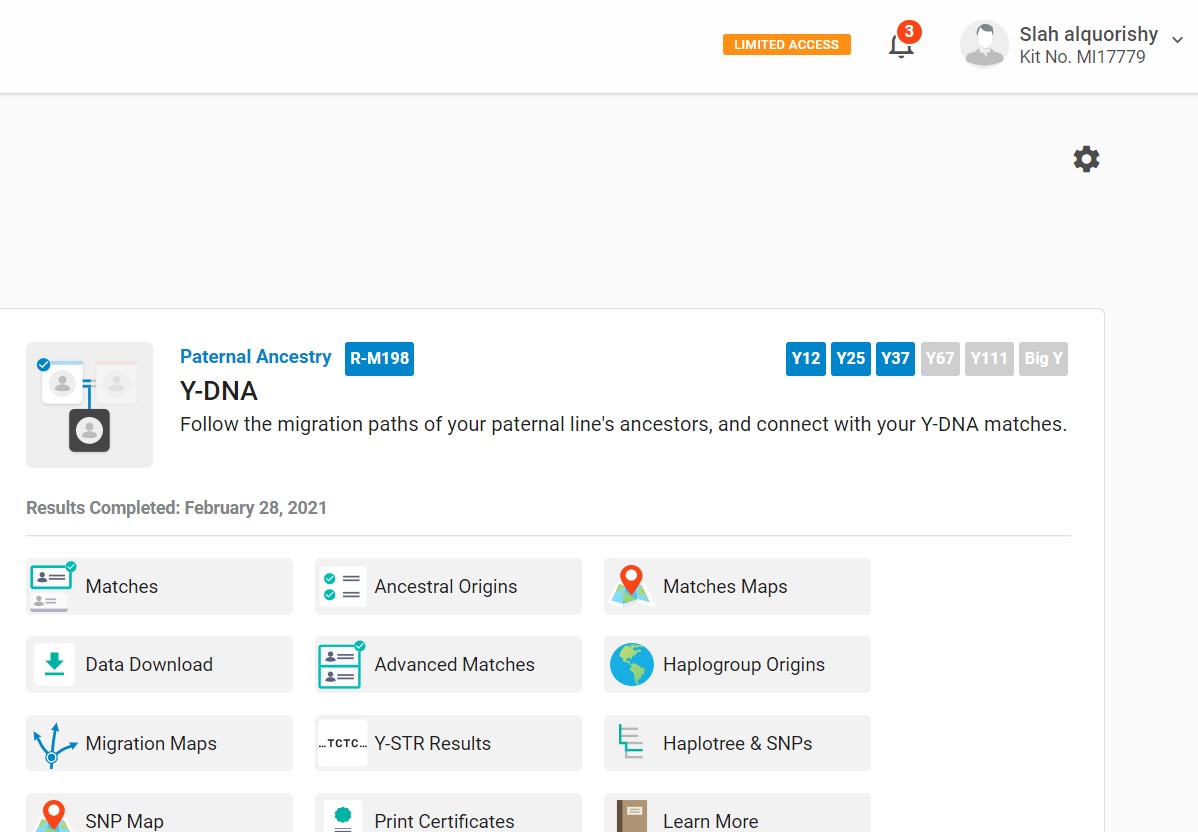Screen dimensions: 1198x832
Task: Click the Results Completed: February 28, 2021 text
Action: 176,508
